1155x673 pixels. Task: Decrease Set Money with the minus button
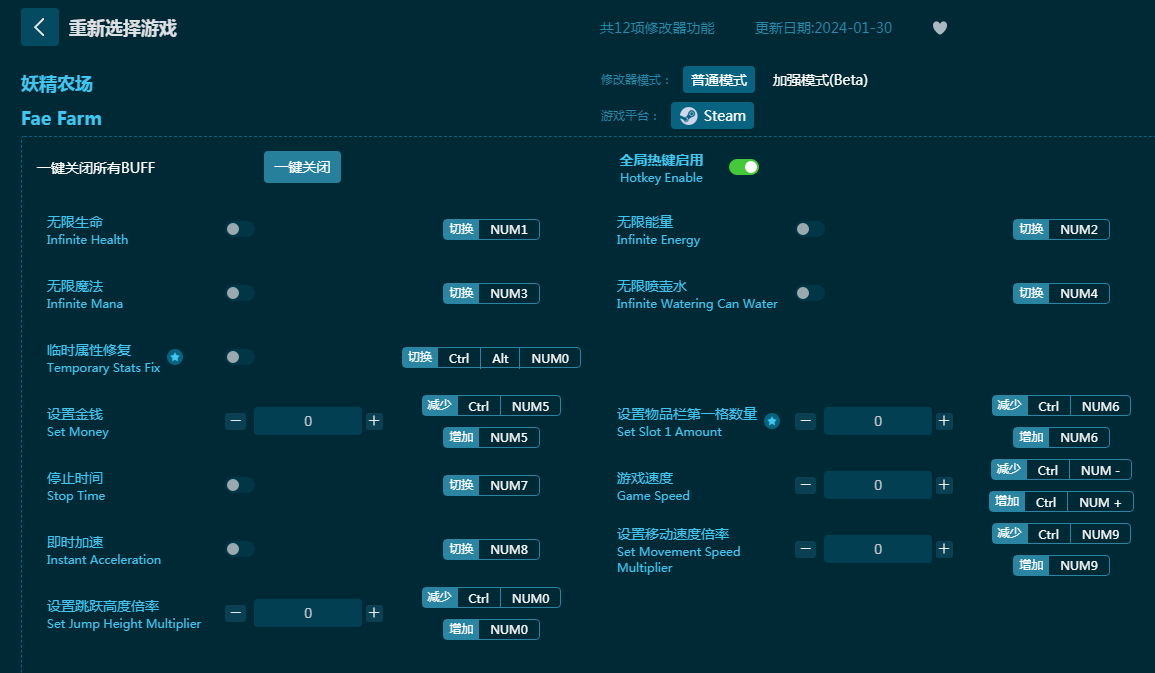click(236, 421)
